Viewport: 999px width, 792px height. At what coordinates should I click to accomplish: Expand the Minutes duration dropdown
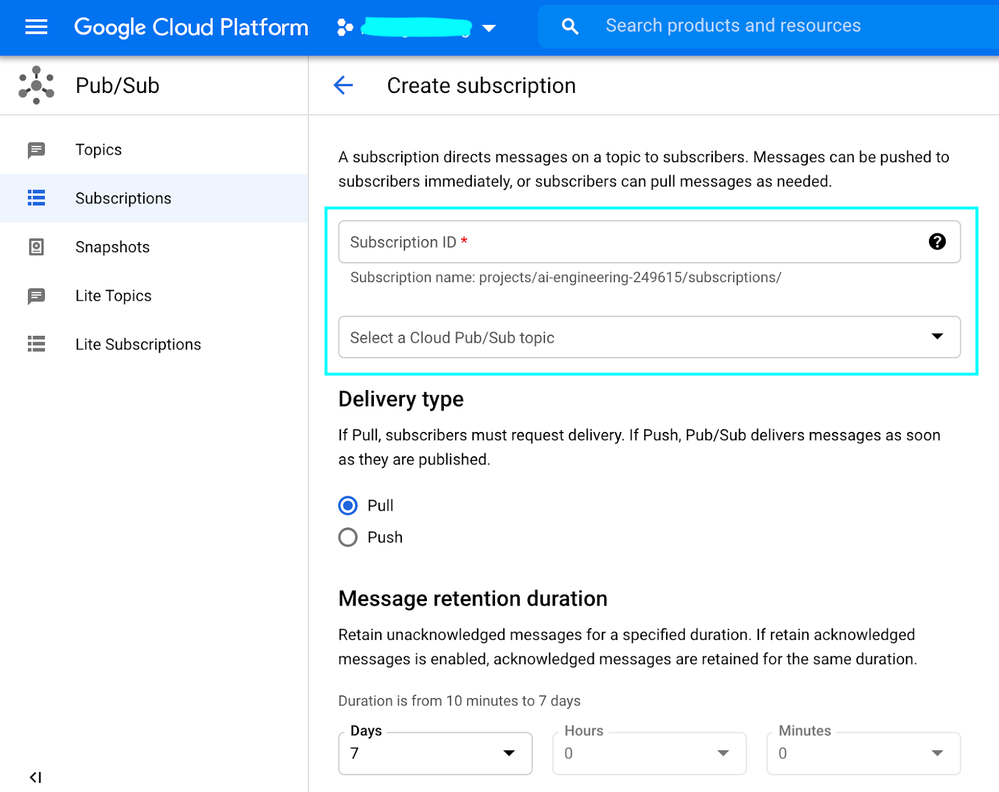pos(863,753)
